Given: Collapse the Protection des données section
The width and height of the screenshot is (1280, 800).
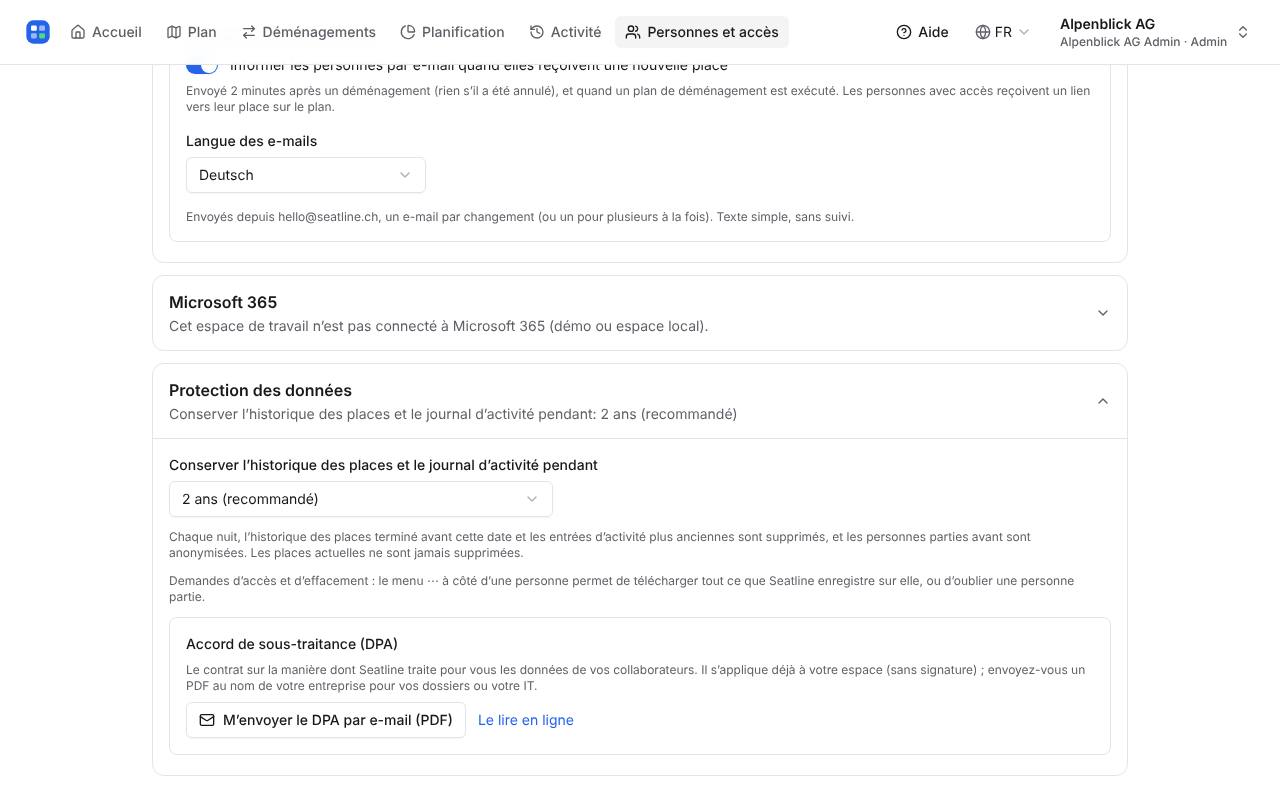Looking at the screenshot, I should [x=640, y=401].
